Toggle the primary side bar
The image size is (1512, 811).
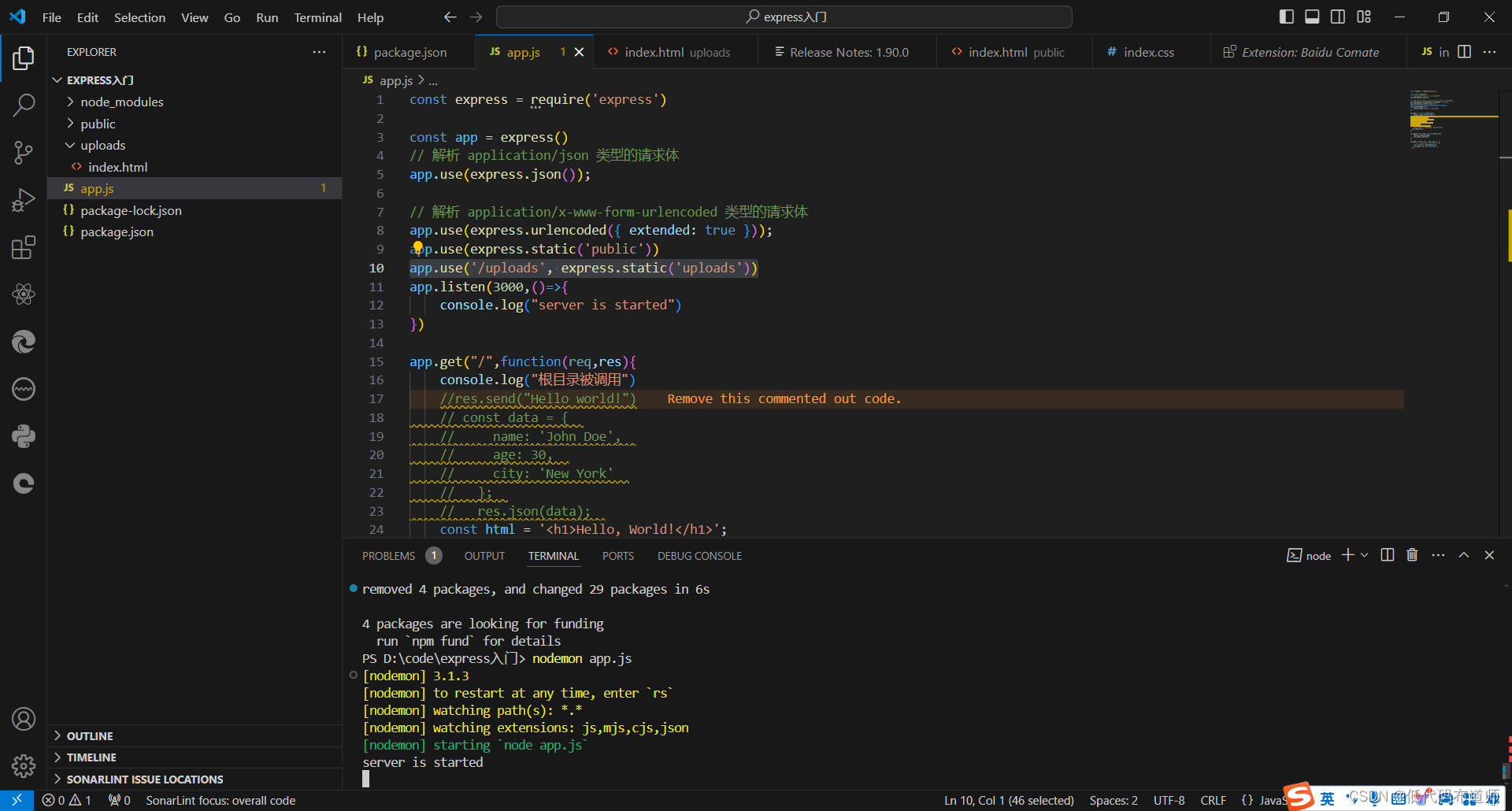pyautogui.click(x=1287, y=17)
